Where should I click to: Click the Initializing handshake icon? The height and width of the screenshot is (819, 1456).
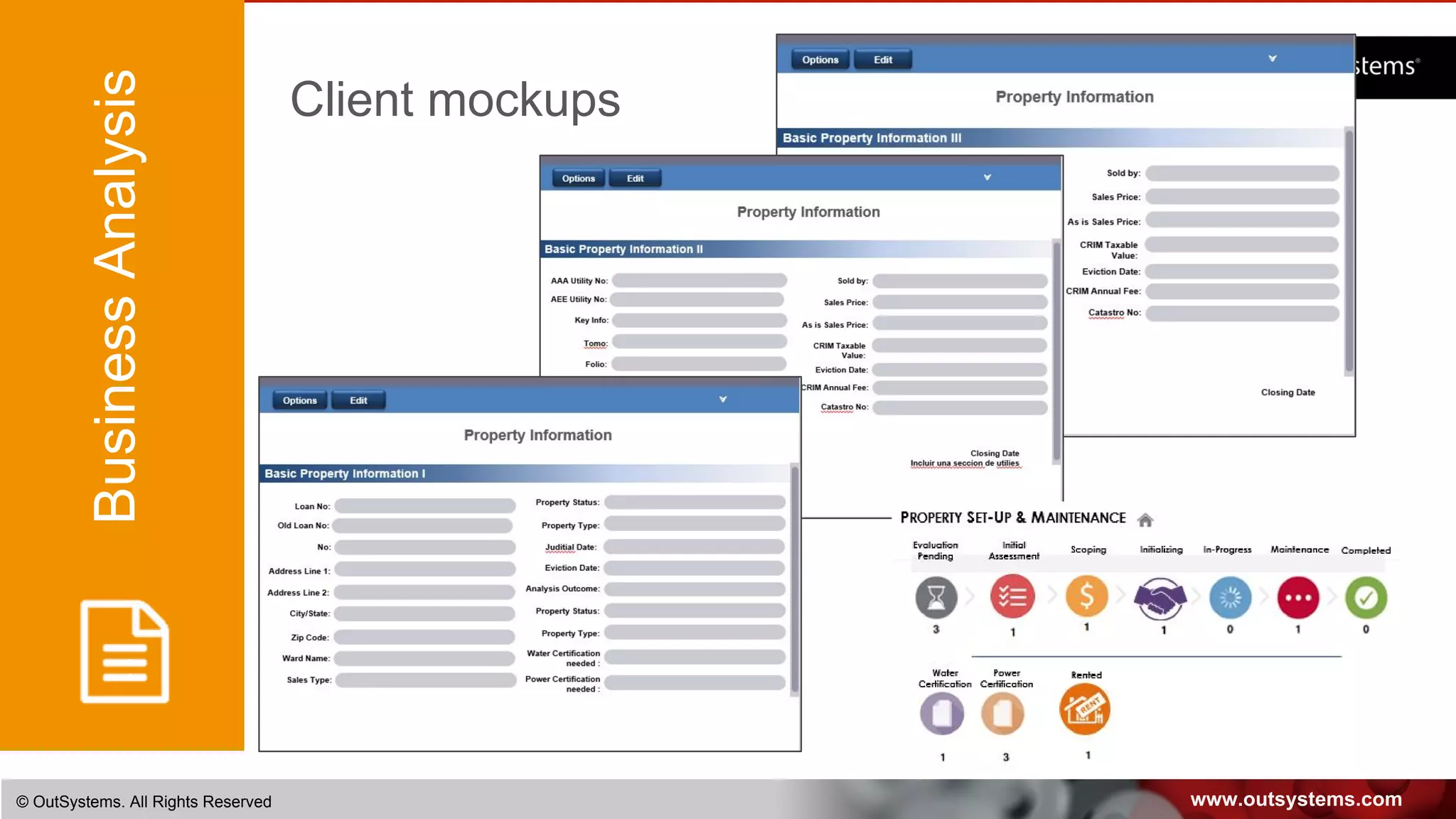coord(1160,597)
